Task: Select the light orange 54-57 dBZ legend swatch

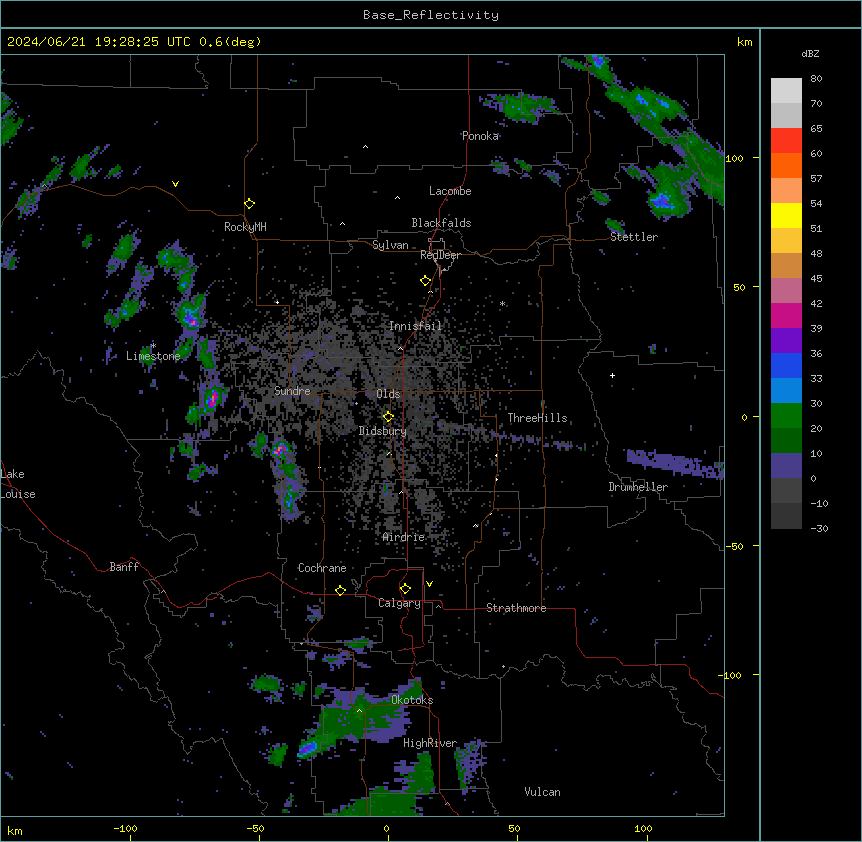Action: (x=786, y=191)
